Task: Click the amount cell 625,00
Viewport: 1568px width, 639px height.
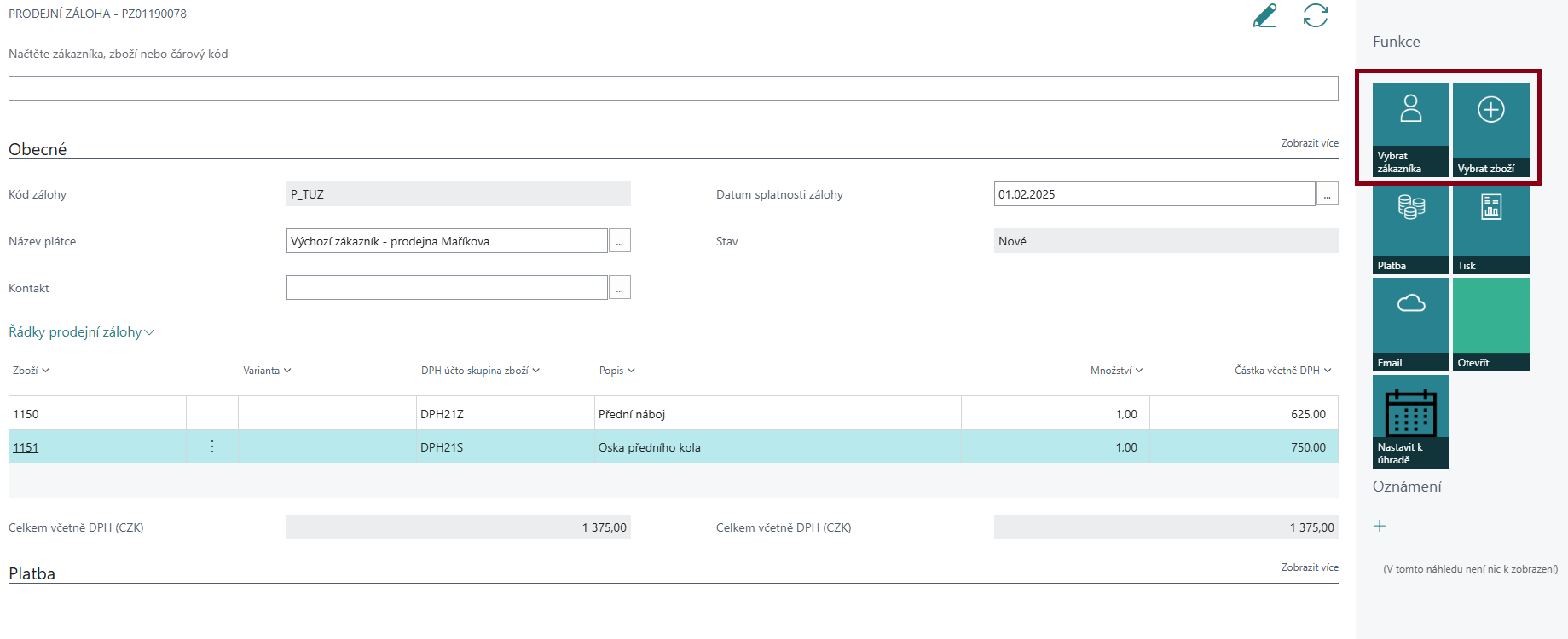Action: tap(1244, 414)
